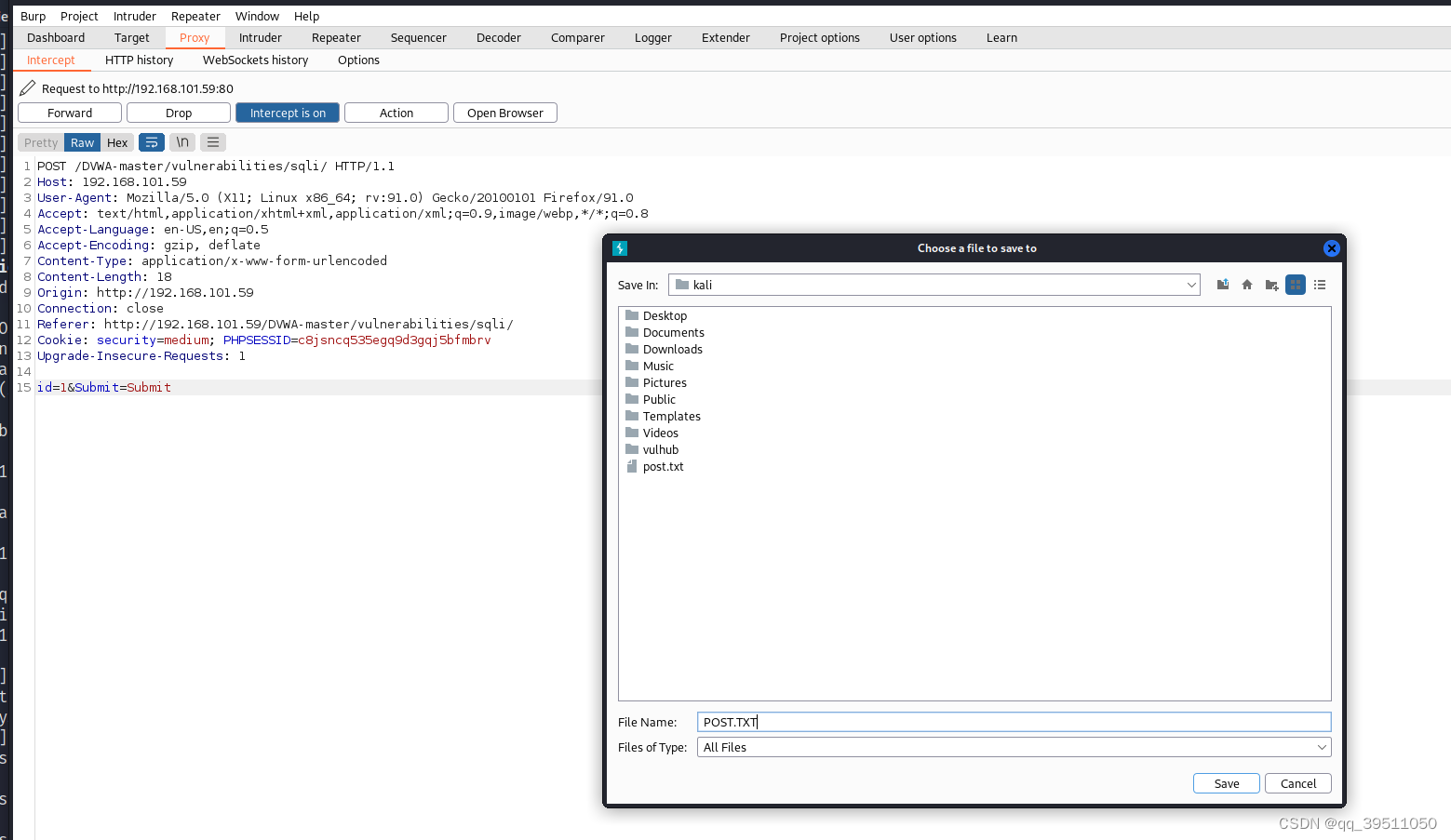
Task: Open the HTTP history sub-tab
Action: pos(140,60)
